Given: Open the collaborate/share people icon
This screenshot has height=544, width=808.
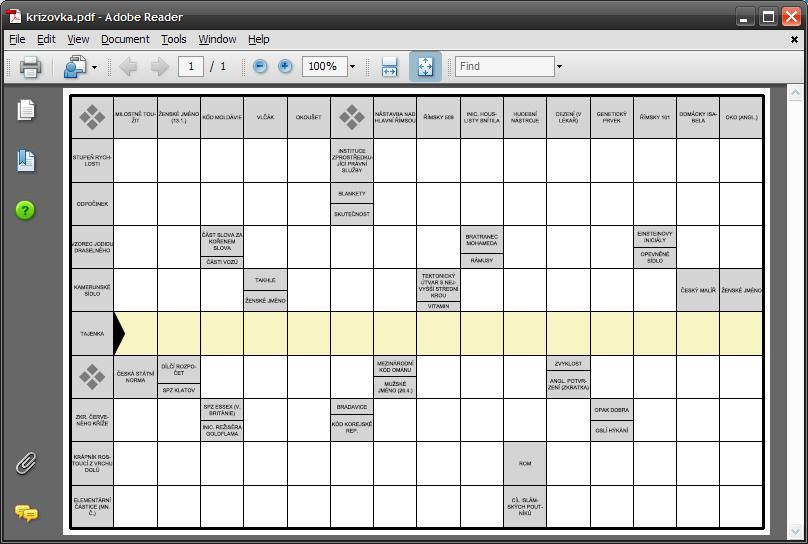Looking at the screenshot, I should (75, 66).
